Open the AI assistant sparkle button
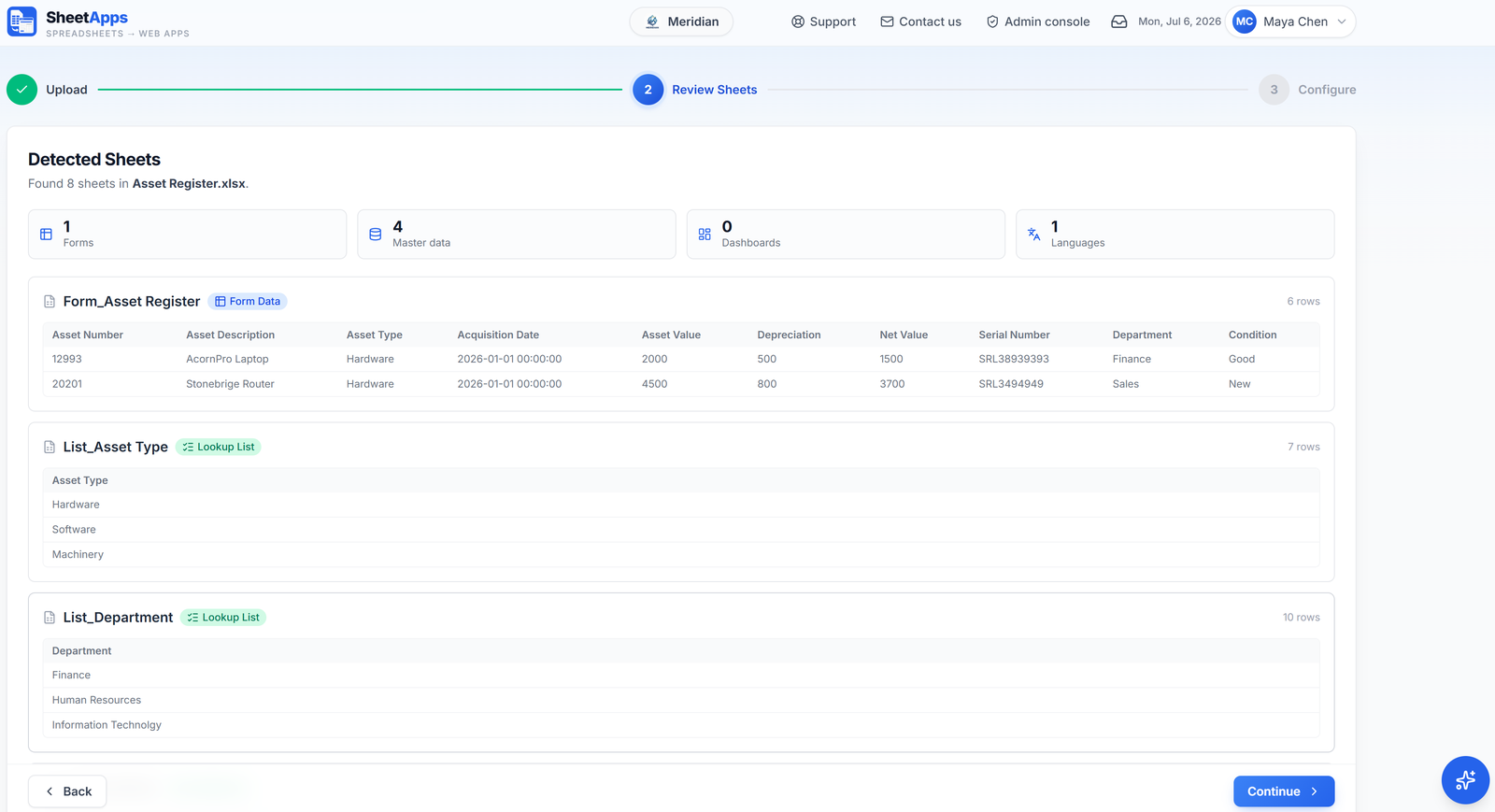 [1465, 779]
